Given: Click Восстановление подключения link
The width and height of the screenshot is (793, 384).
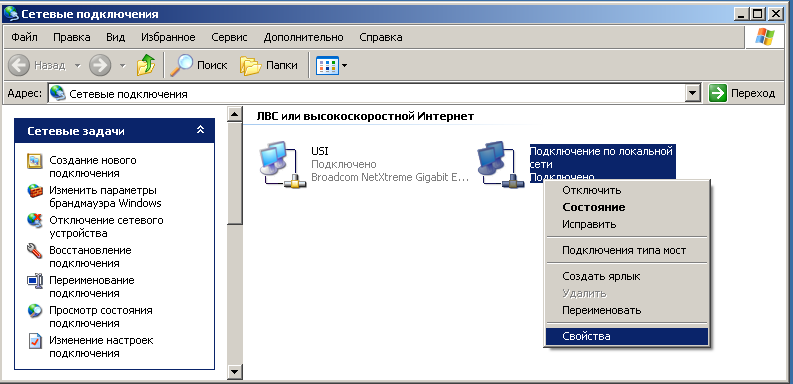Looking at the screenshot, I should [90, 257].
